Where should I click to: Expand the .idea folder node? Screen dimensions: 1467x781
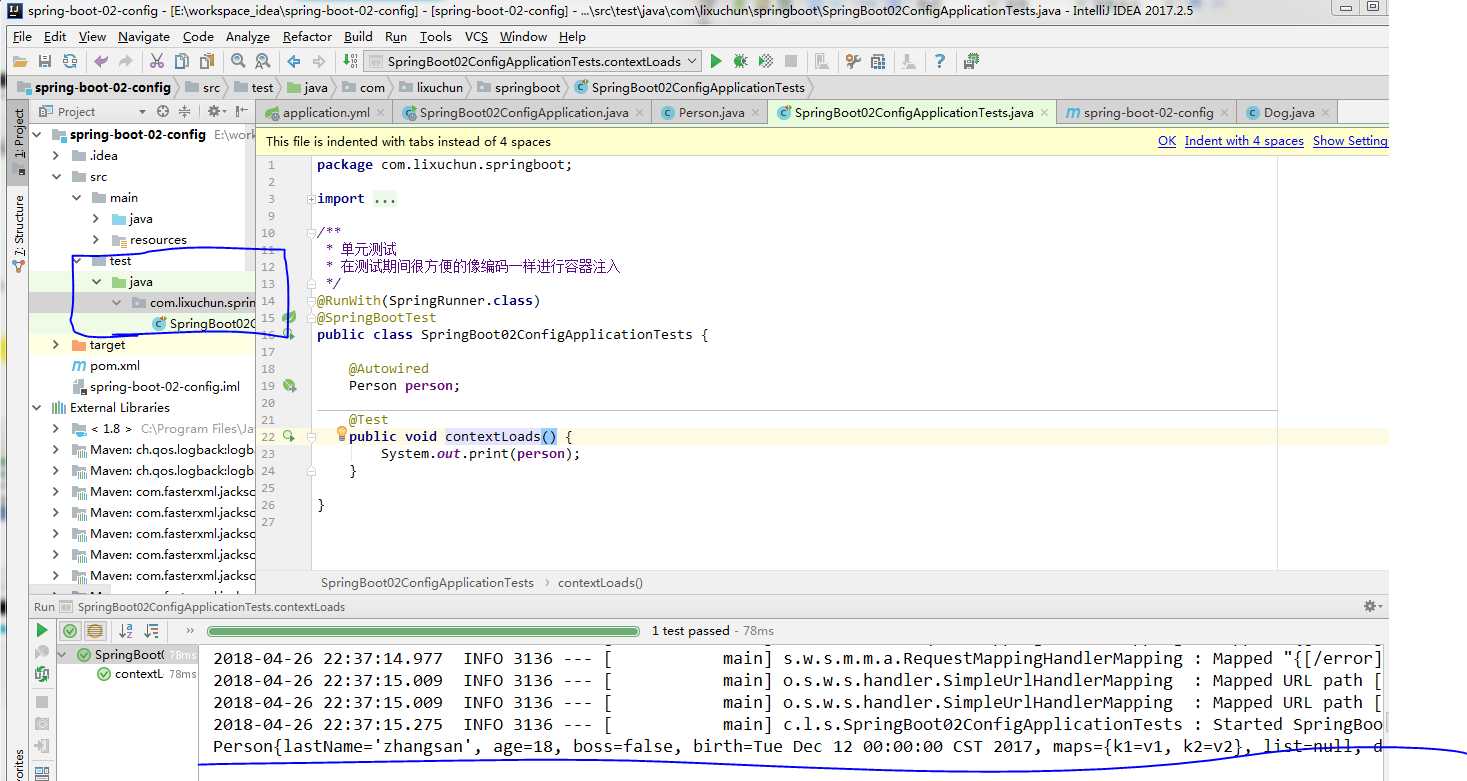[58, 156]
